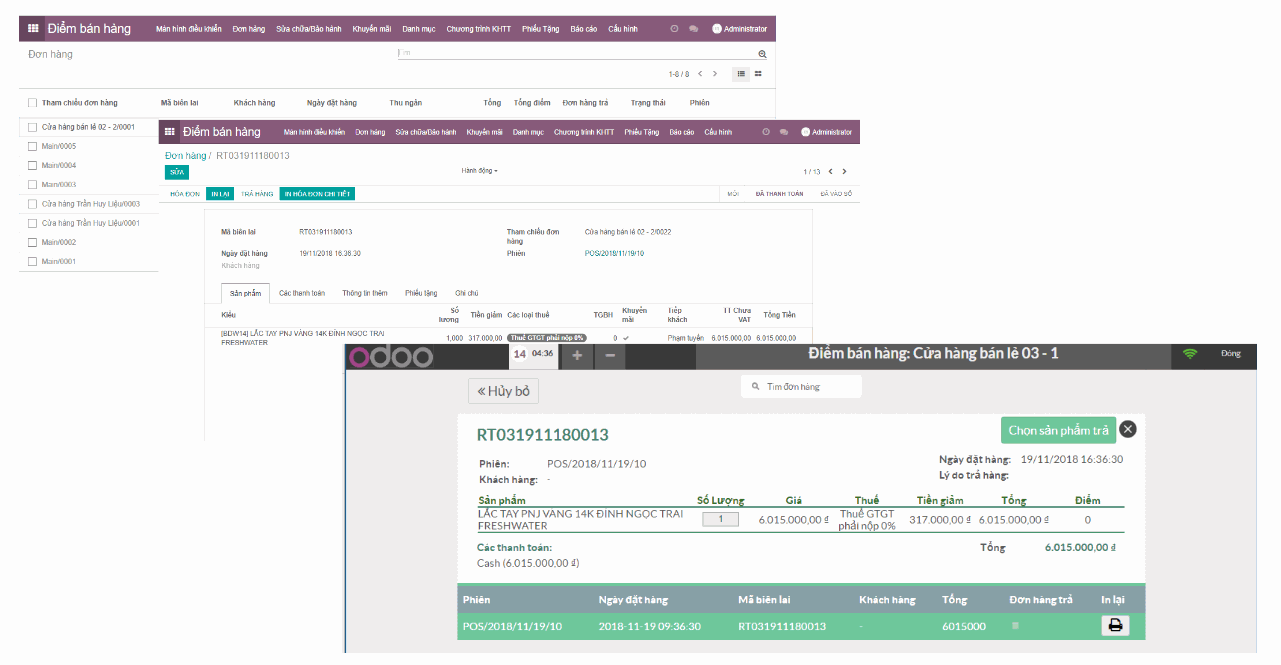Image resolution: width=1281 pixels, height=665 pixels.
Task: Click the Tìm đơn hàng search field
Action: click(800, 386)
